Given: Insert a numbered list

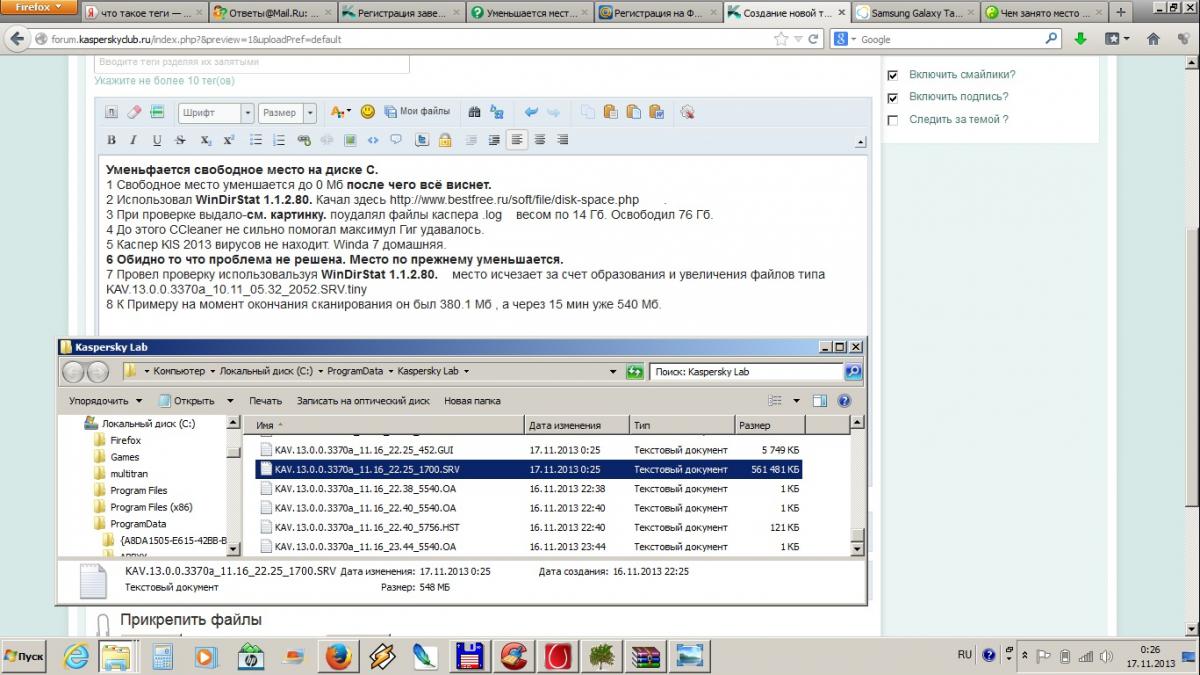Looking at the screenshot, I should coord(279,140).
